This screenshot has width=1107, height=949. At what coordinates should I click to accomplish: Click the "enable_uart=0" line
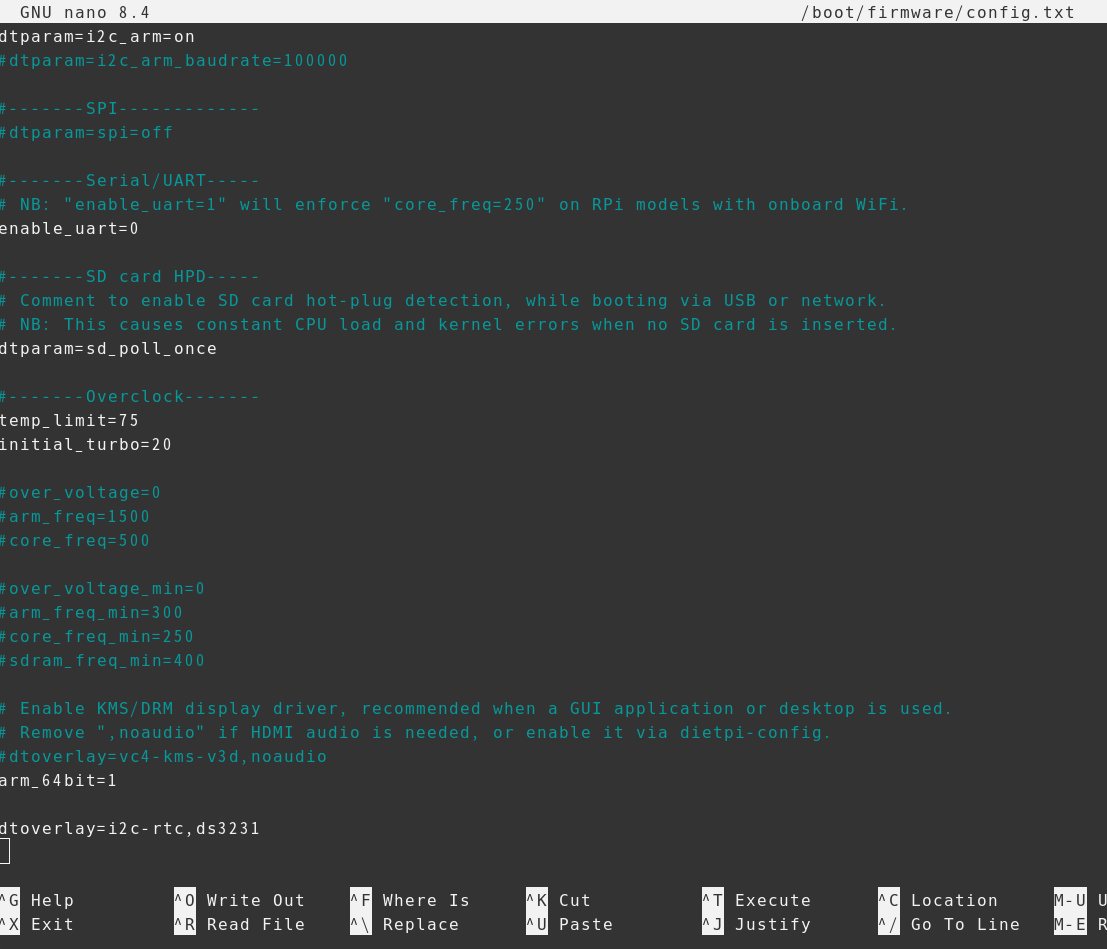point(69,229)
